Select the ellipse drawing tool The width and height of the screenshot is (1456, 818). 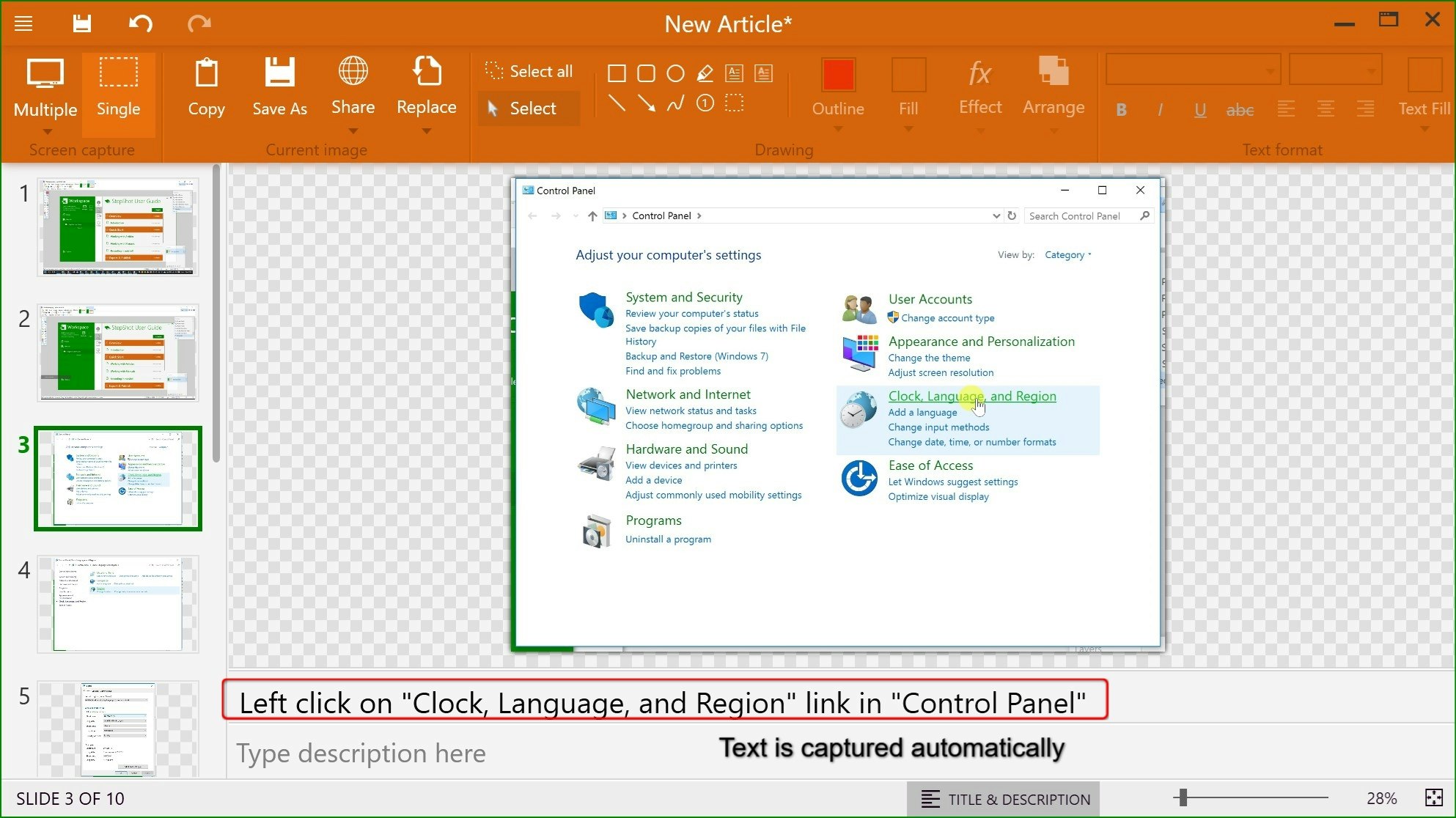point(675,73)
